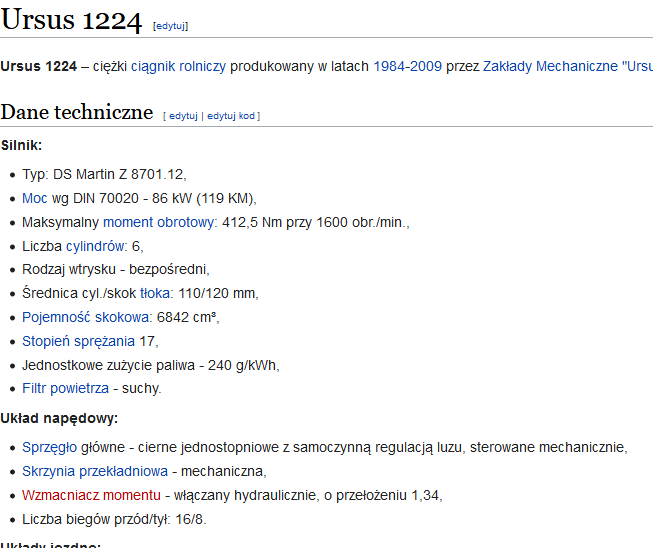Follow the 'moment obrotowy' link

click(159, 221)
